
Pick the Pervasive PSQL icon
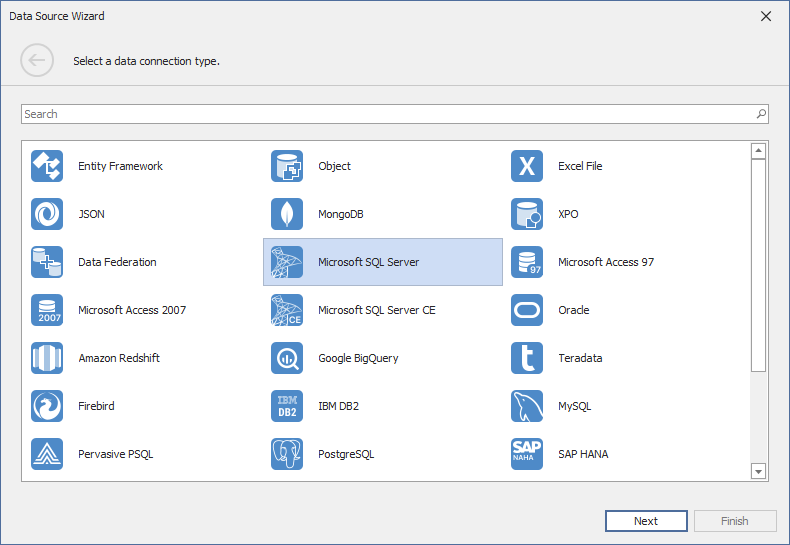coord(47,454)
